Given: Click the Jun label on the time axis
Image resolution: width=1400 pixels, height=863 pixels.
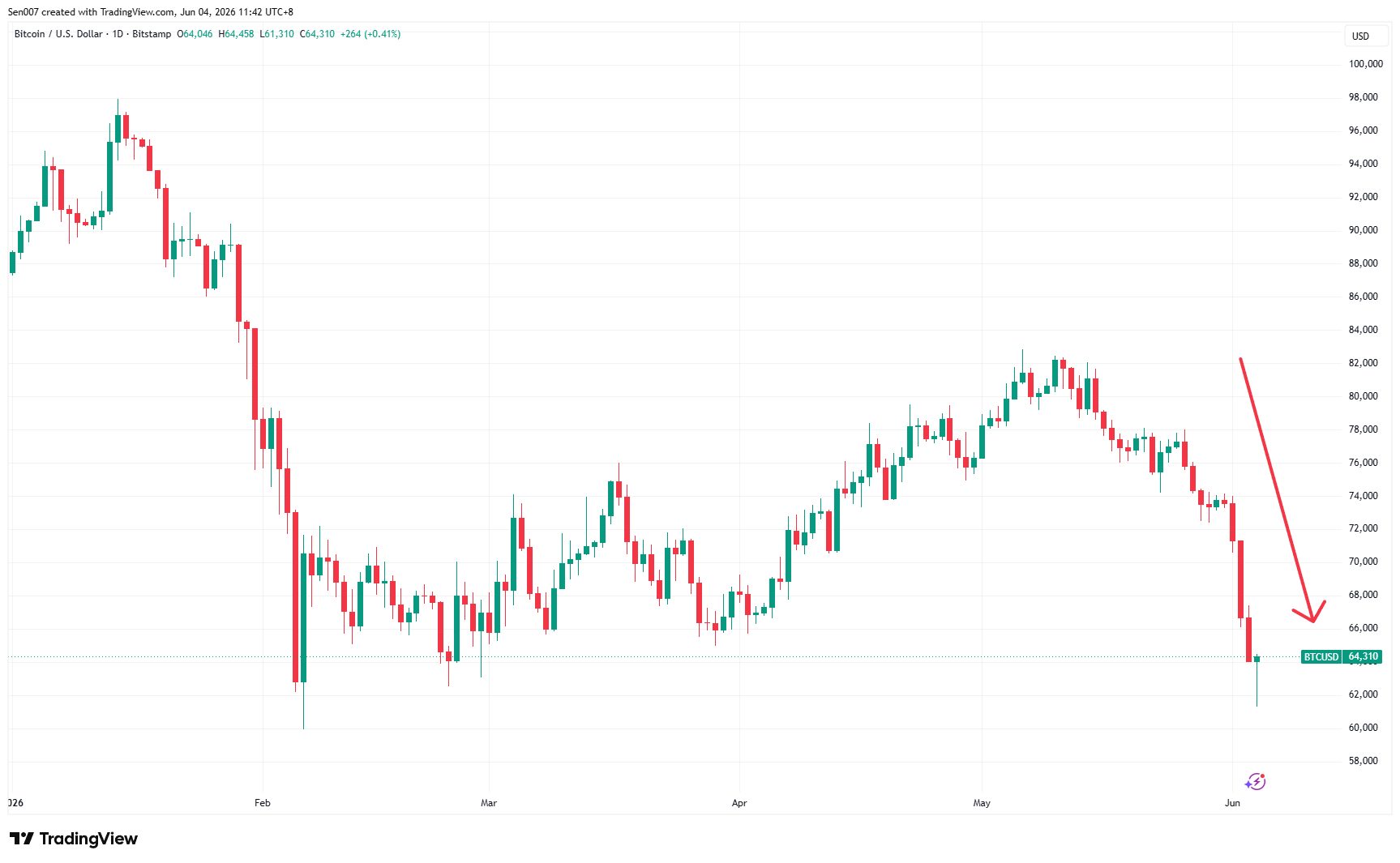Looking at the screenshot, I should tap(1232, 803).
